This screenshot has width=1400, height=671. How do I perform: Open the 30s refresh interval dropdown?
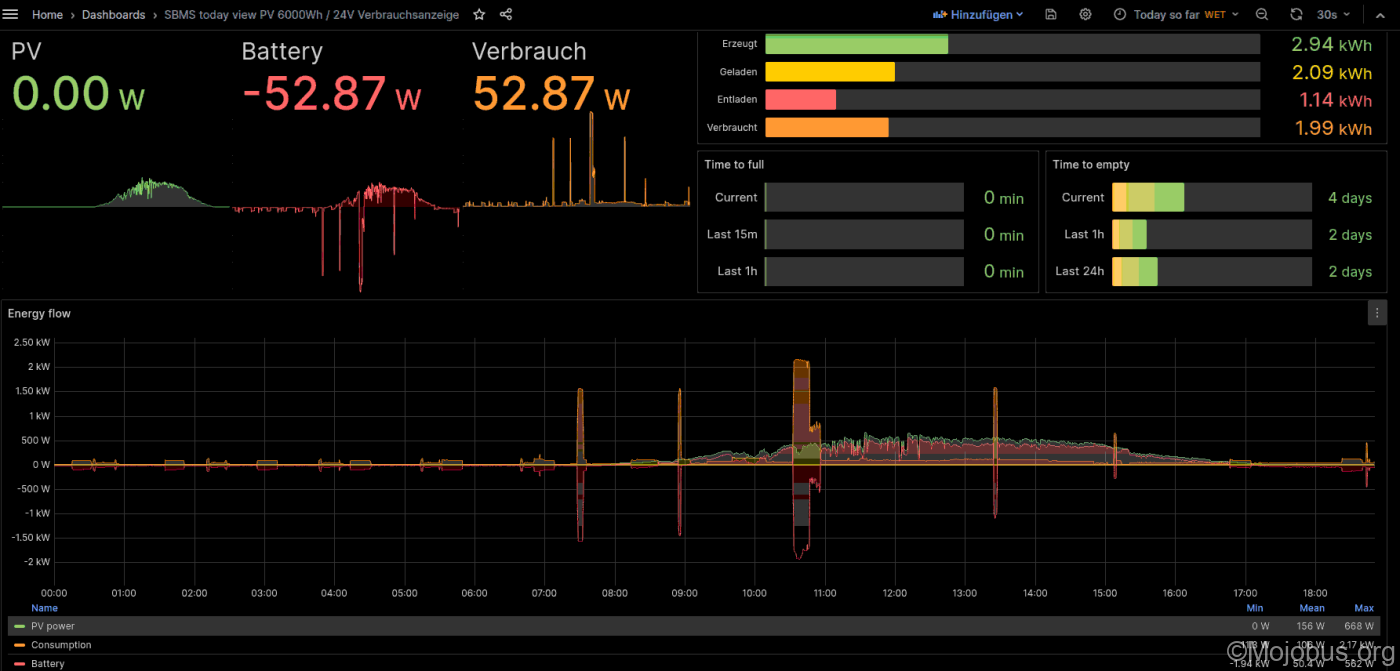(x=1333, y=15)
